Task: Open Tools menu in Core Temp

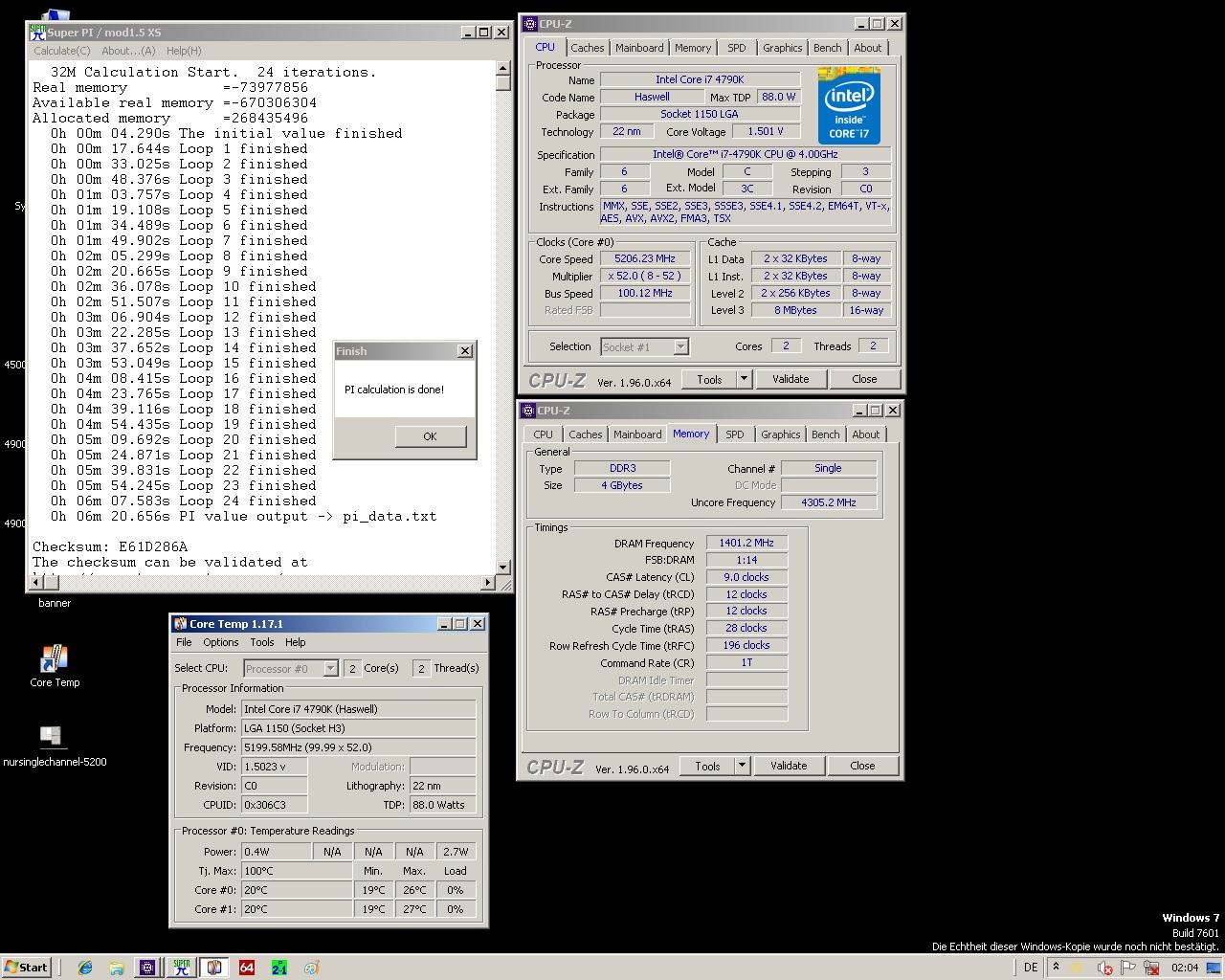Action: [x=262, y=642]
